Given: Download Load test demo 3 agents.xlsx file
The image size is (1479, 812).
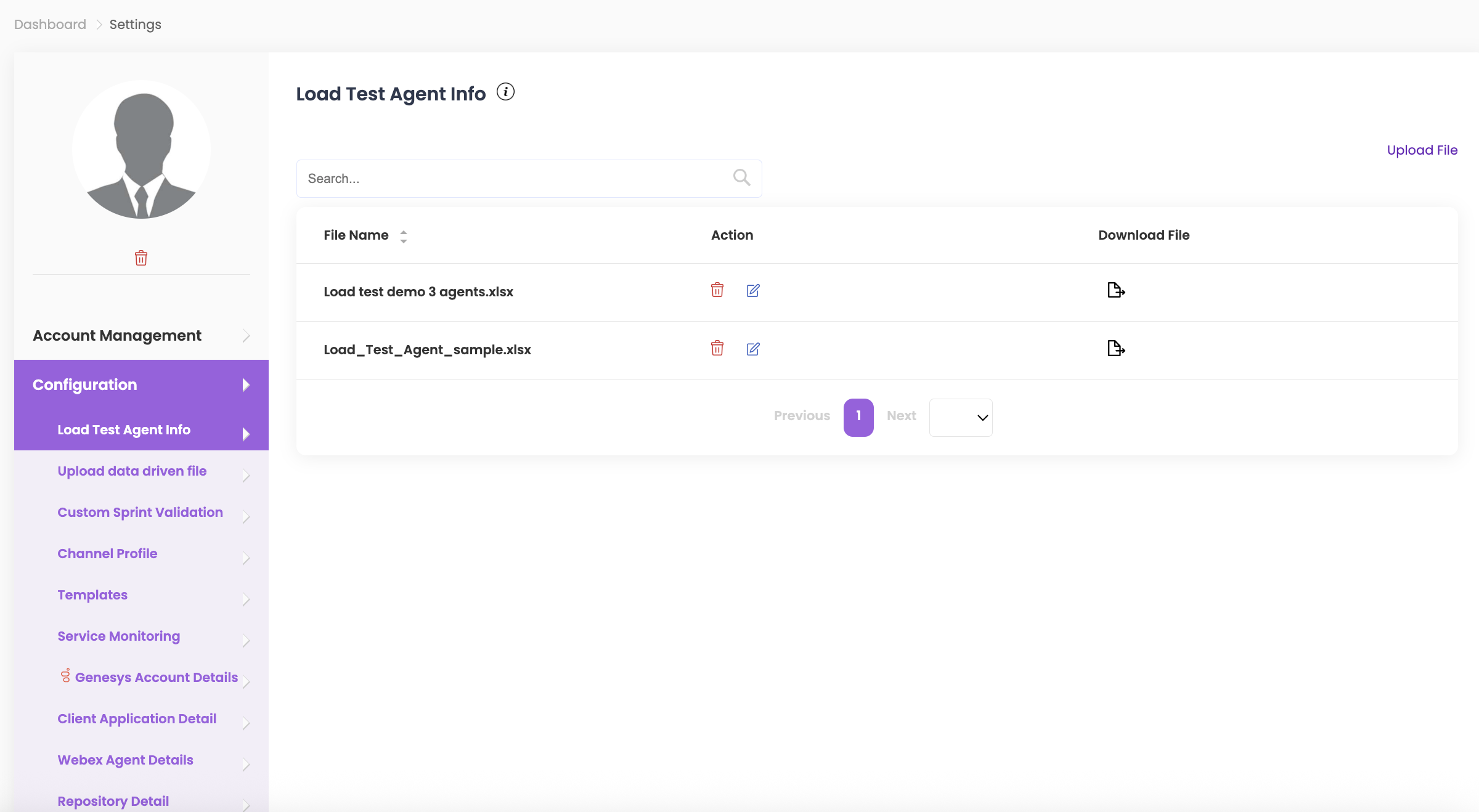Looking at the screenshot, I should click(x=1115, y=290).
